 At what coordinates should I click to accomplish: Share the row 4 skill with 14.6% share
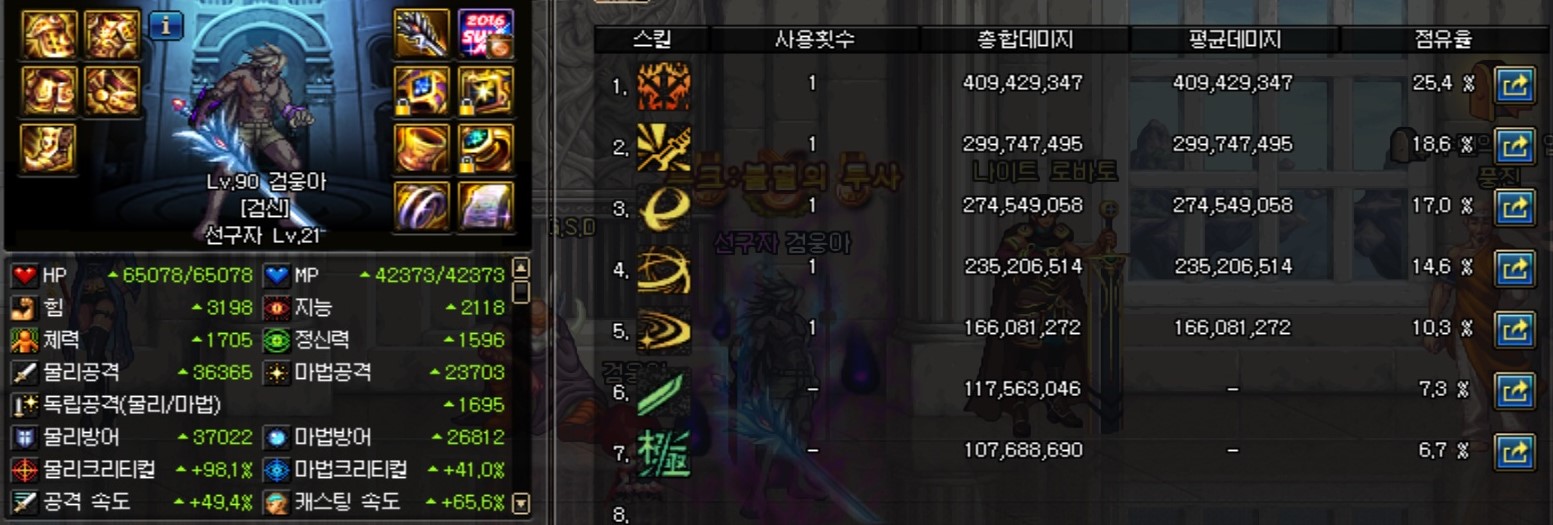point(1514,269)
